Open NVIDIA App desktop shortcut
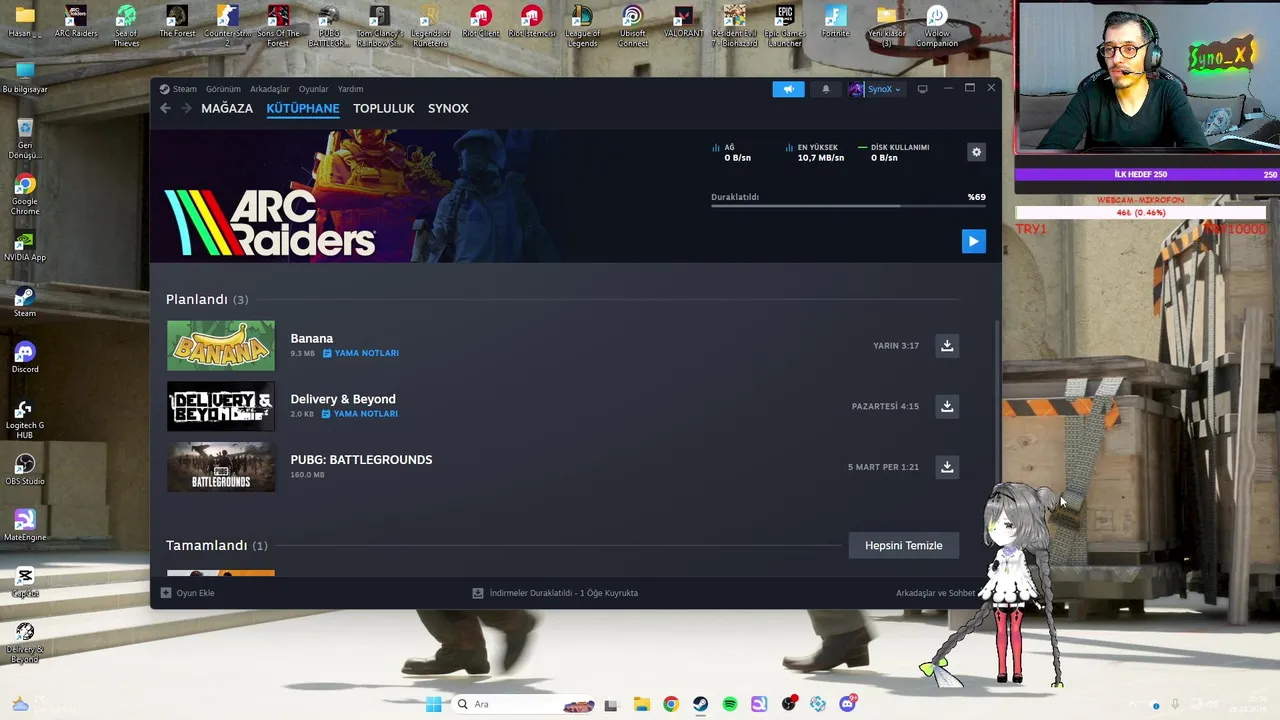Image resolution: width=1280 pixels, height=720 pixels. coord(25,246)
